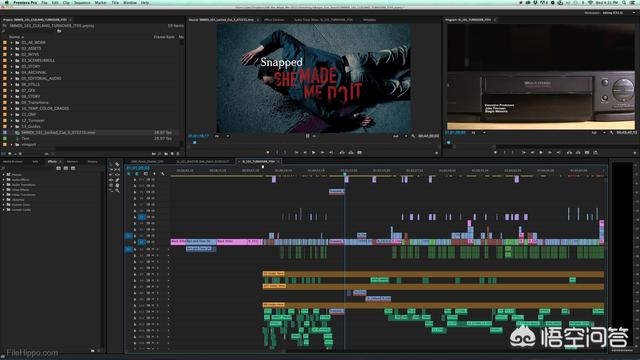The width and height of the screenshot is (640, 360).
Task: Click Overwrite button in Source monitor
Action: pyautogui.click(x=351, y=153)
